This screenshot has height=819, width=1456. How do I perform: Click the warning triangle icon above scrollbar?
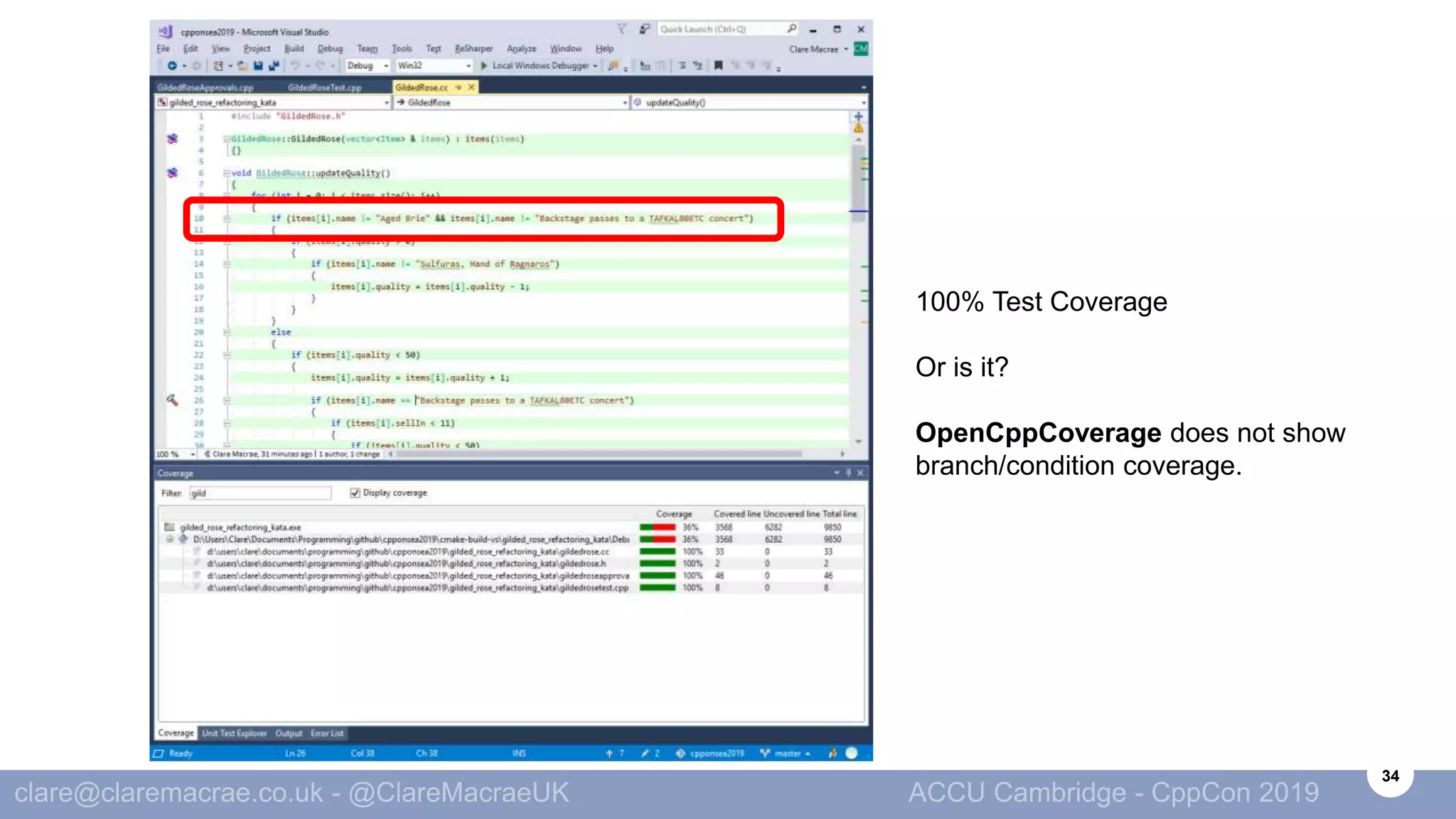tap(859, 128)
